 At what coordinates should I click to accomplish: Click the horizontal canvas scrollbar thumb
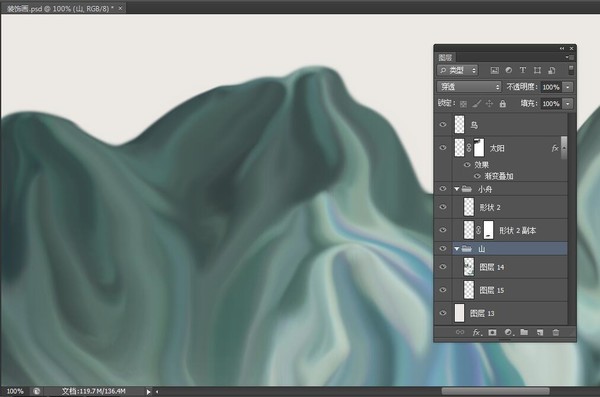[x=496, y=391]
